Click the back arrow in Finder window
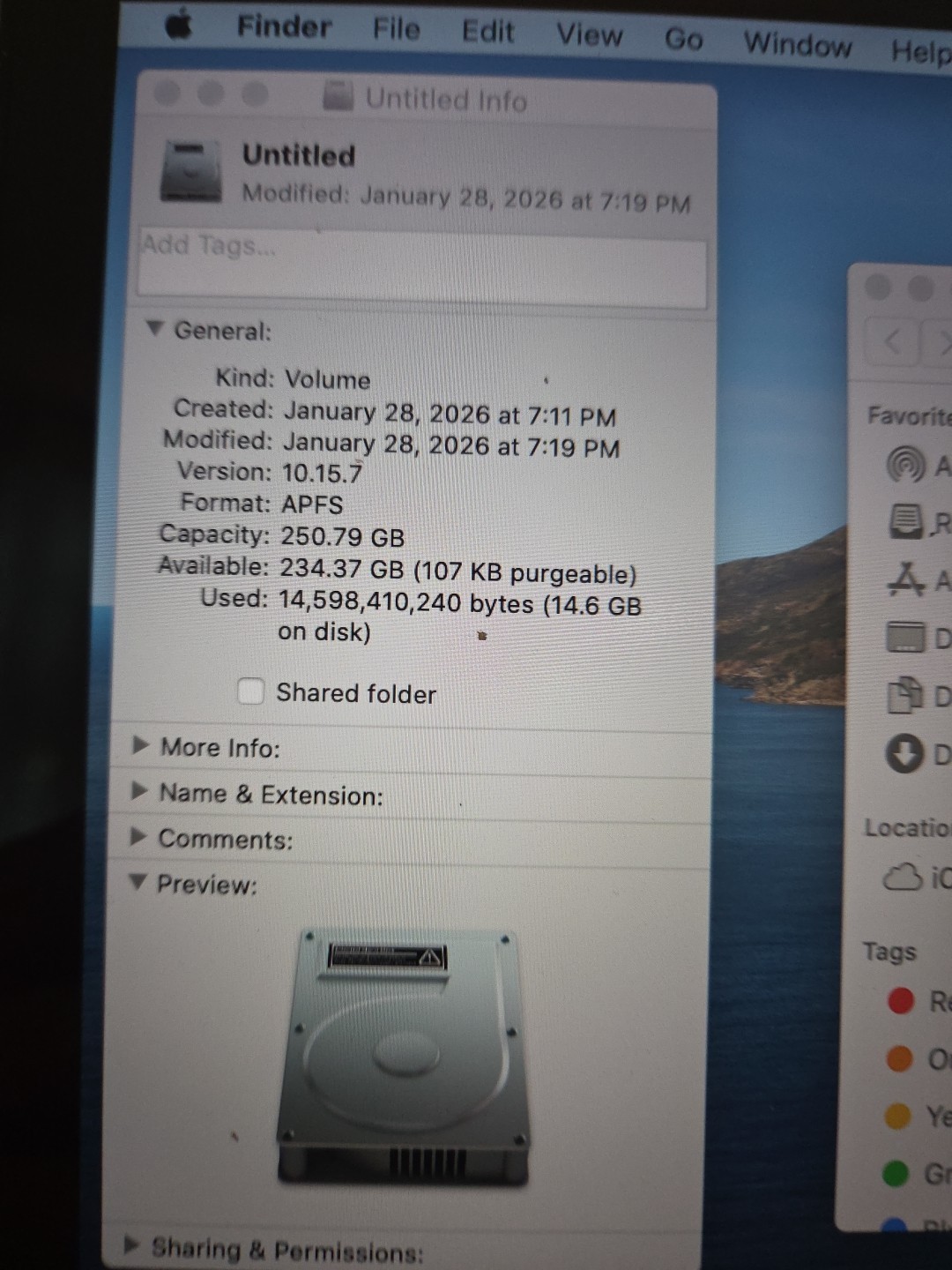This screenshot has width=952, height=1270. [892, 340]
